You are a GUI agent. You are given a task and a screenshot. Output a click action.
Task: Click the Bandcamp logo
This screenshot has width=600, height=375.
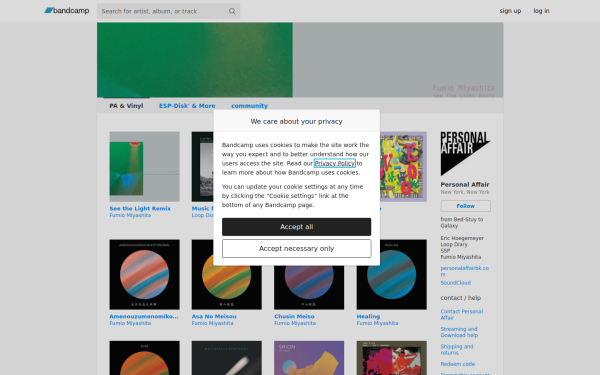point(67,11)
